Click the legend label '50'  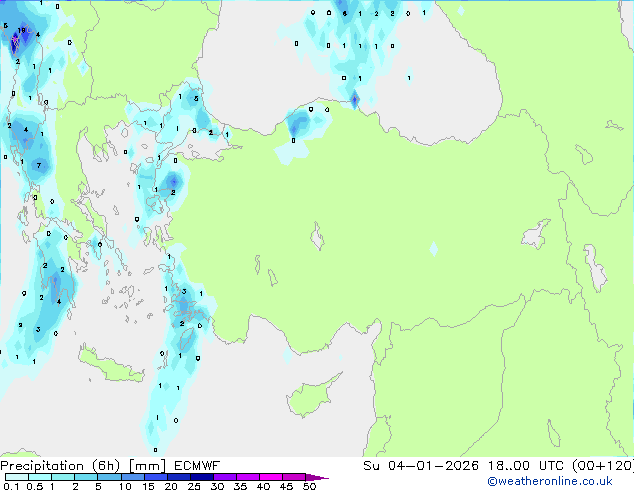tap(309, 486)
